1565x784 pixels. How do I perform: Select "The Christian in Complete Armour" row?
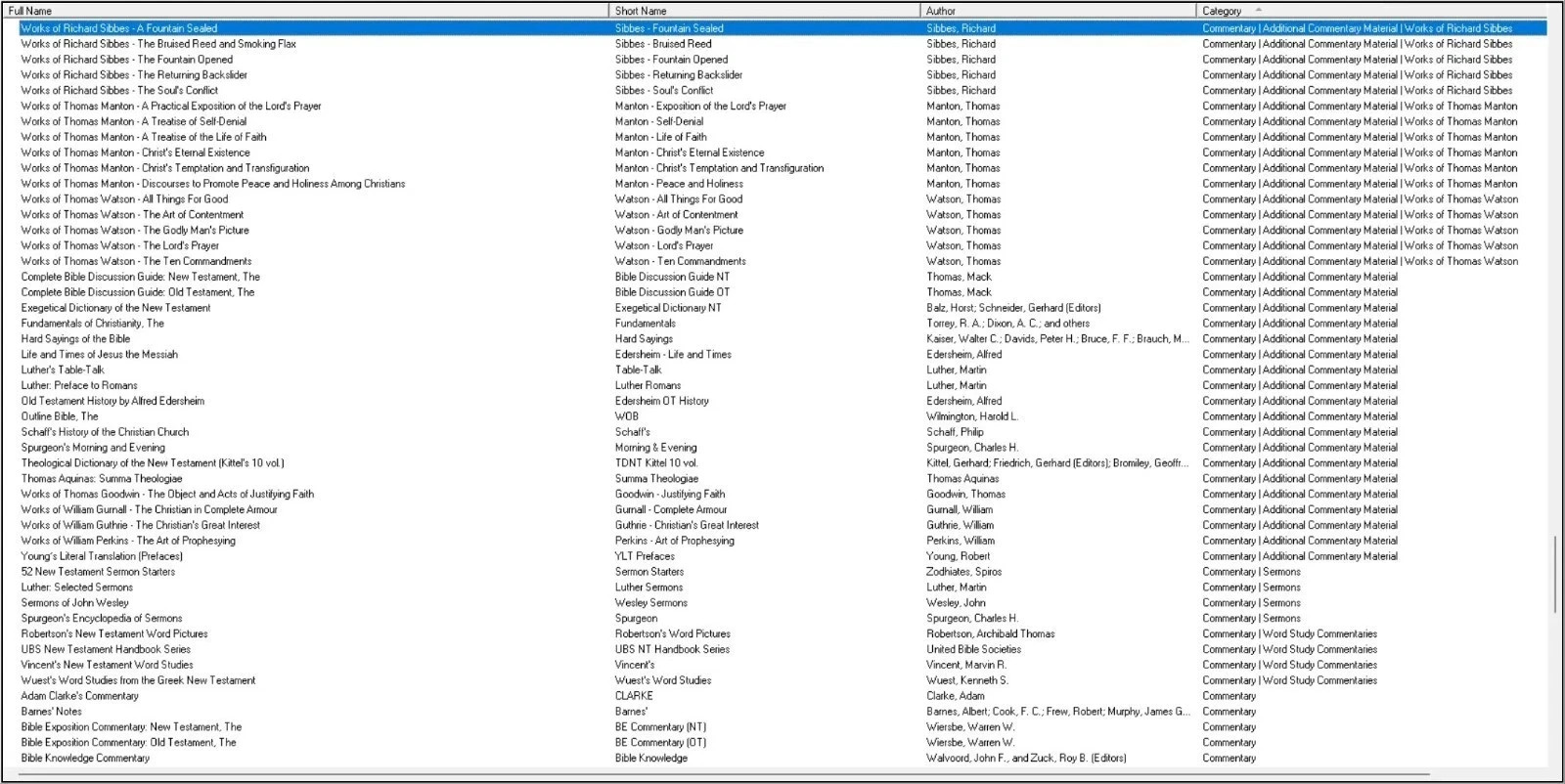click(x=782, y=510)
